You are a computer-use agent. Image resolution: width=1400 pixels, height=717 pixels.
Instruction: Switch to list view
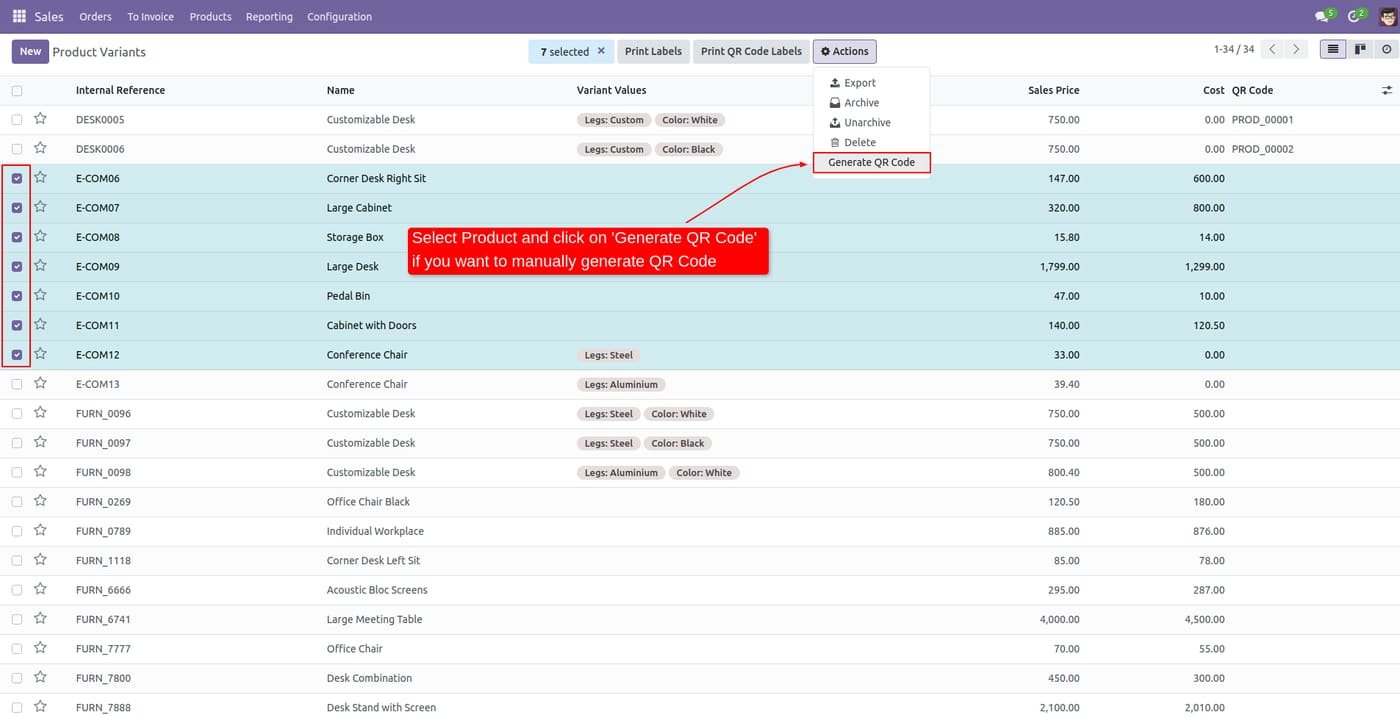click(1333, 49)
